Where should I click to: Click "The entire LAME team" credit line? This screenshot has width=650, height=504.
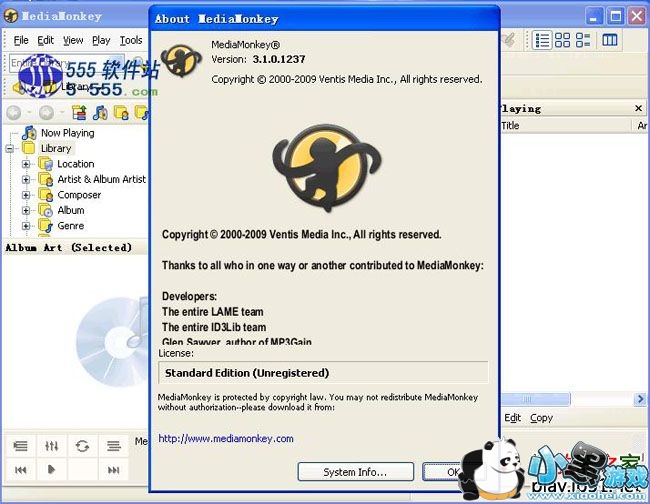213,312
